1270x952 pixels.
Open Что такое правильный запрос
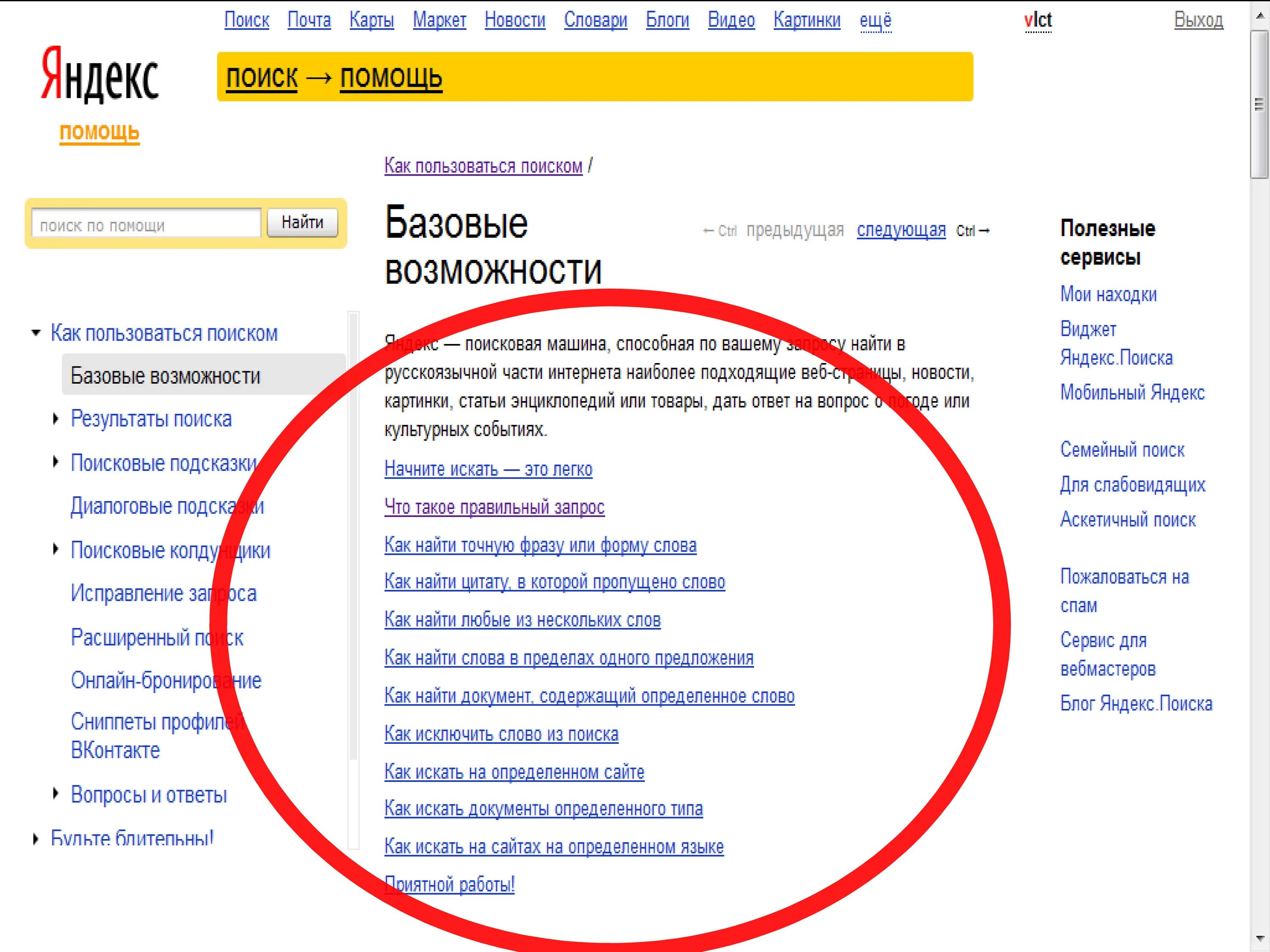tap(494, 507)
